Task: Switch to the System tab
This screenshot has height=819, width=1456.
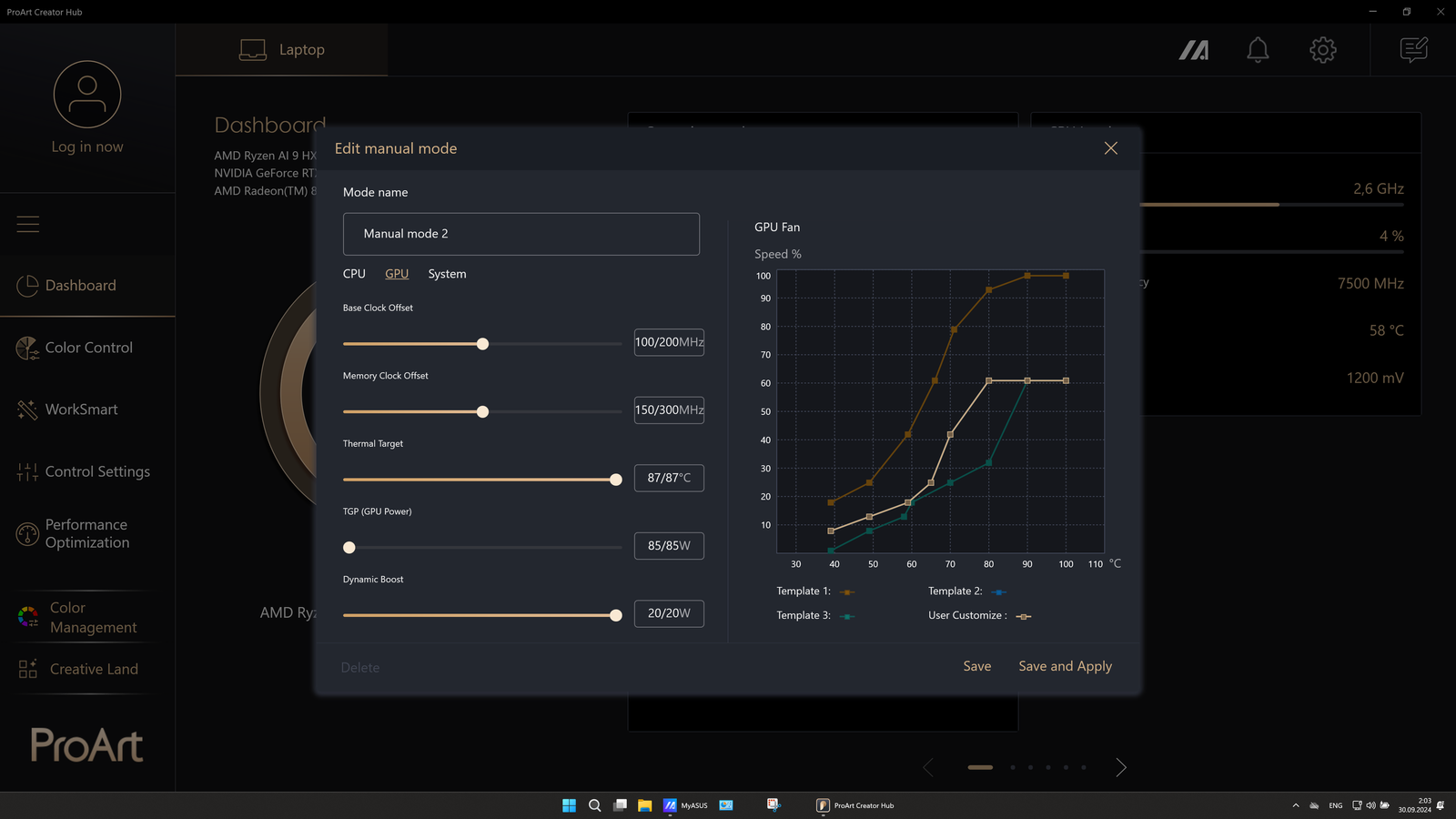Action: [x=447, y=274]
